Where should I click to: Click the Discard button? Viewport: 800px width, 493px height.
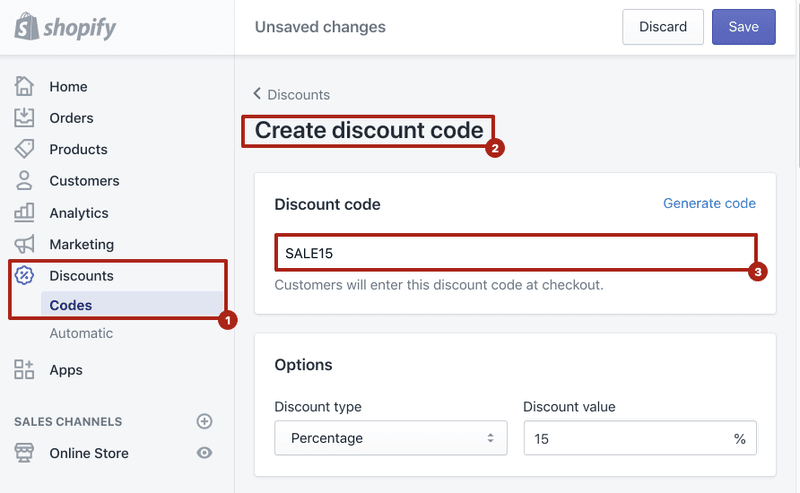[x=663, y=27]
